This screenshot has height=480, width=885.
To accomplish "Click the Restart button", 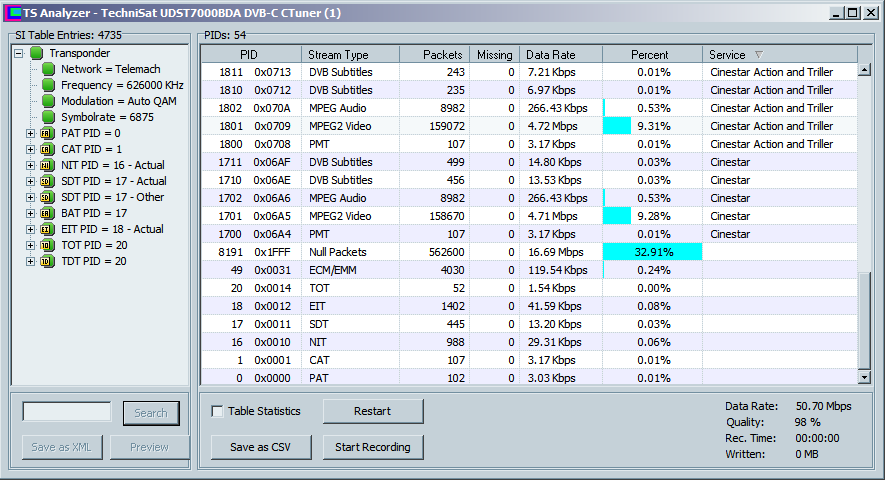I will (x=373, y=411).
